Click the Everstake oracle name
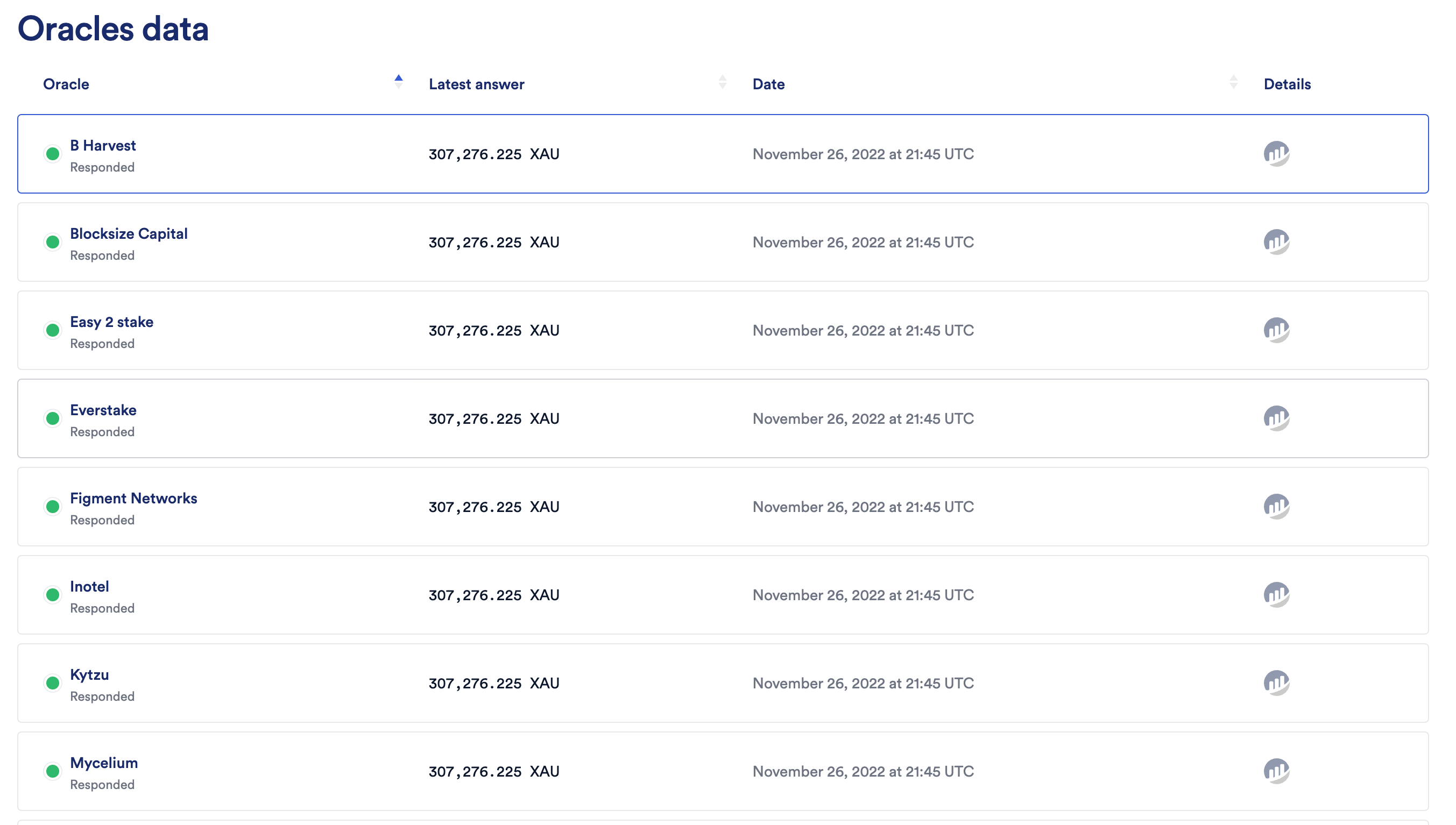This screenshot has width=1456, height=825. 103,410
